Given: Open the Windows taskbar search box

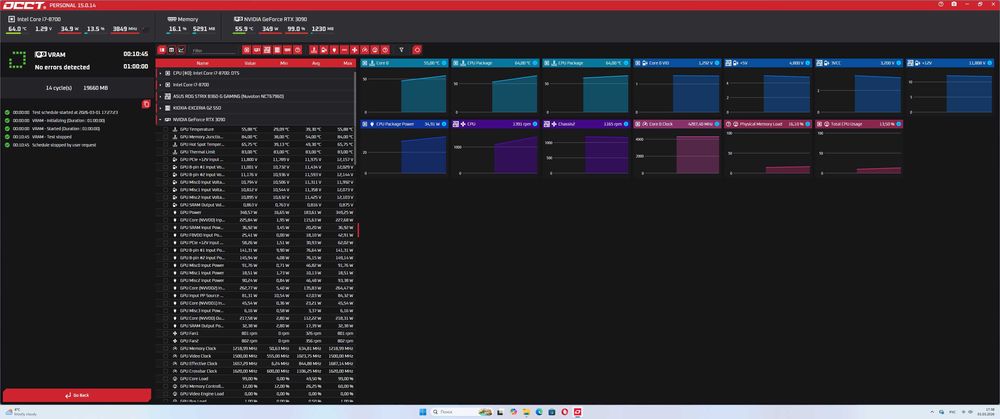Looking at the screenshot, I should click(461, 412).
